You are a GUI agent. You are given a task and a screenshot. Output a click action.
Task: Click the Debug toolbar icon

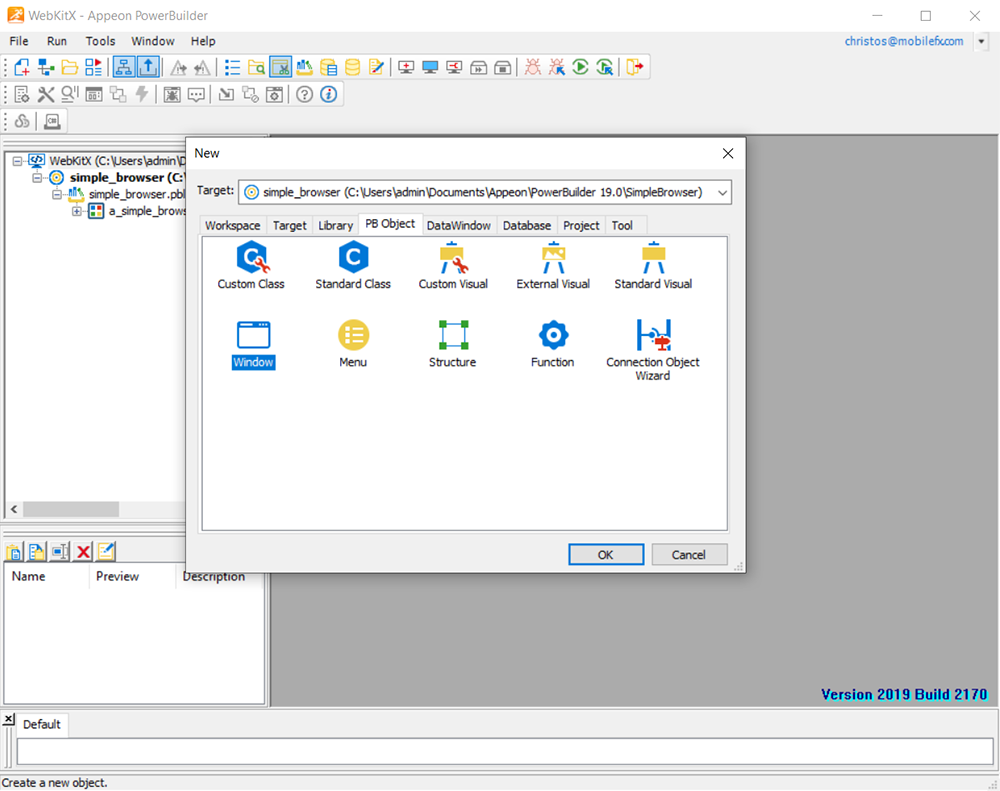coord(533,67)
